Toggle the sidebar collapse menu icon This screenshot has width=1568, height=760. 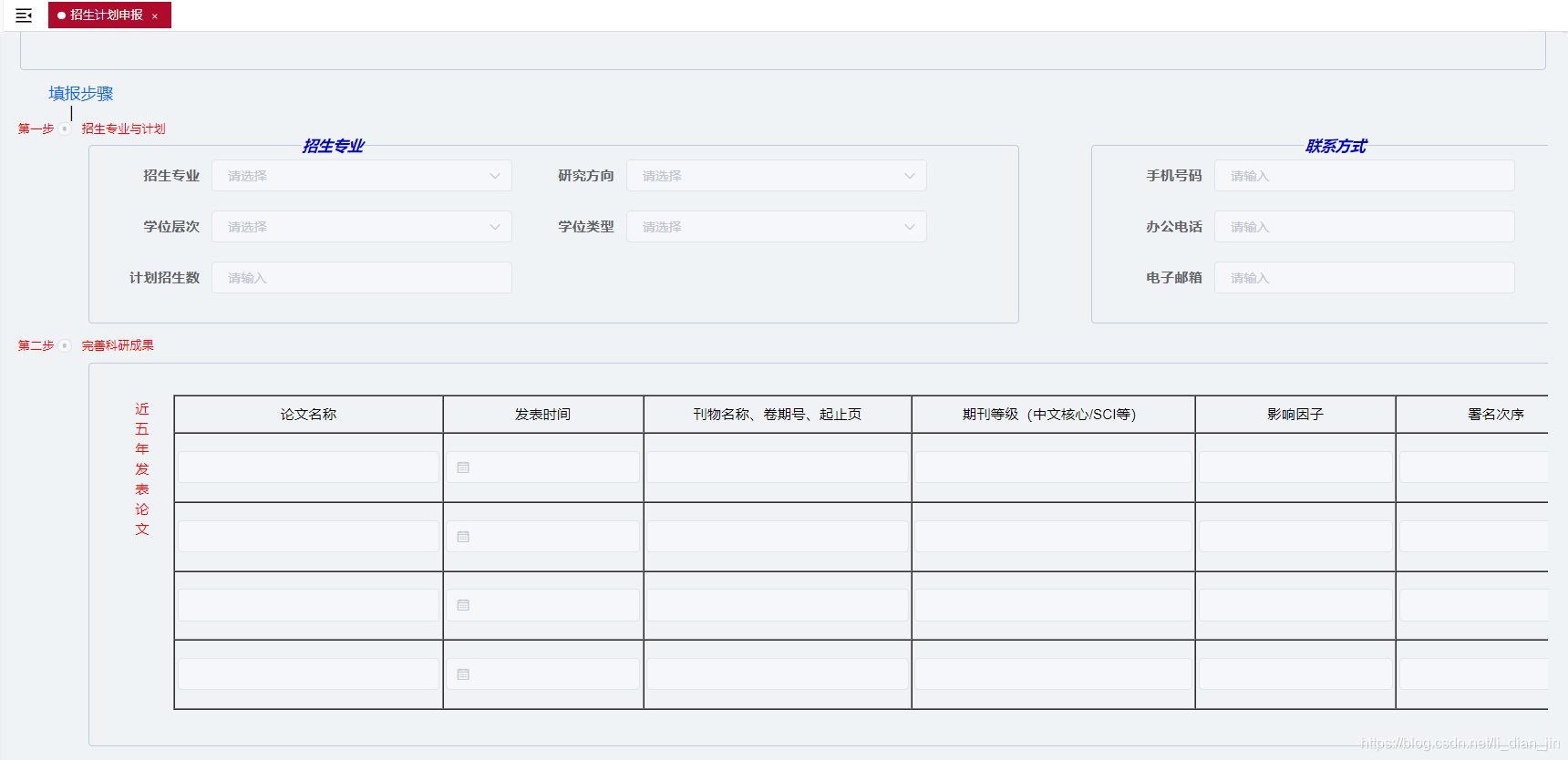(24, 15)
